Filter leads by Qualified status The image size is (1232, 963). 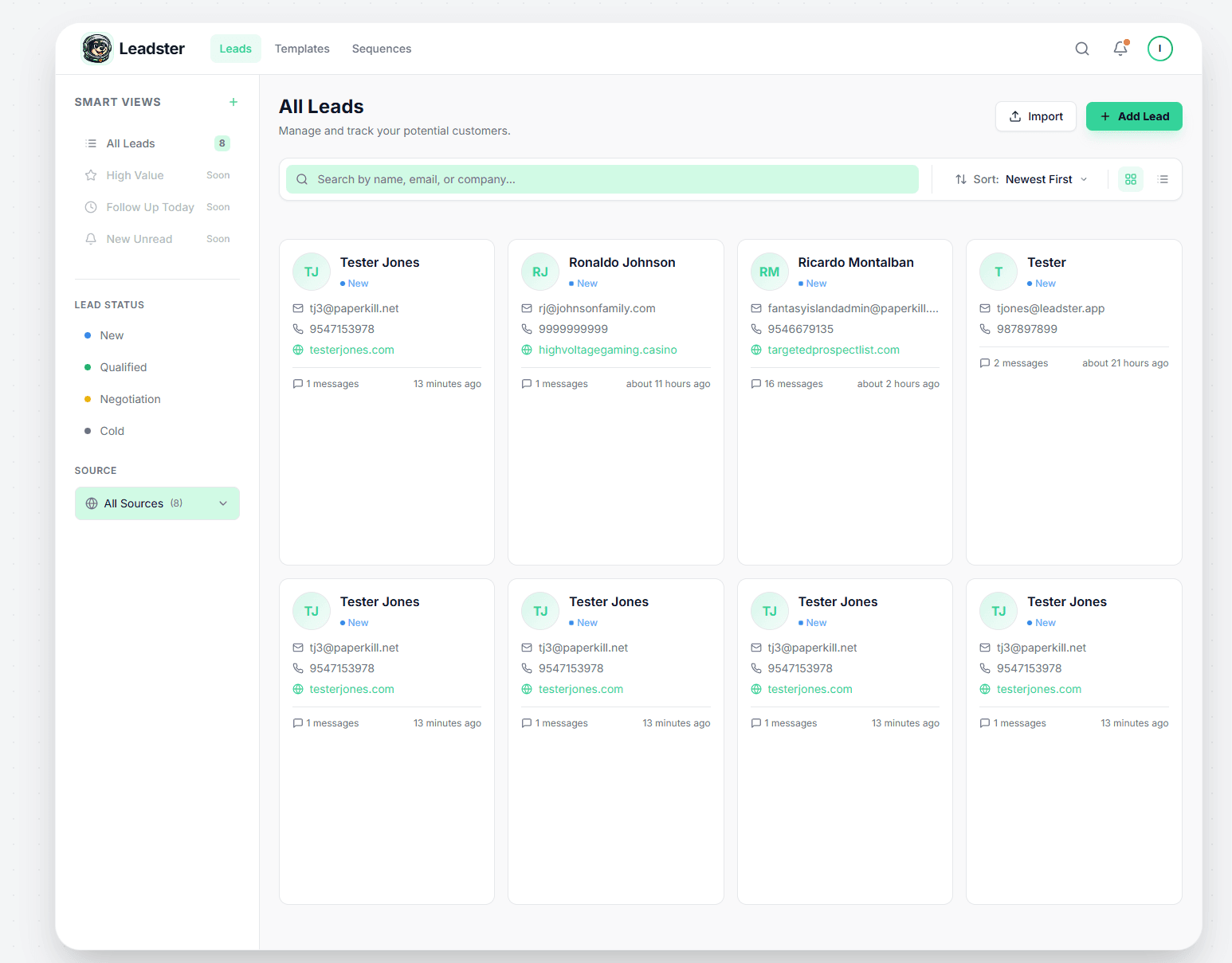123,366
